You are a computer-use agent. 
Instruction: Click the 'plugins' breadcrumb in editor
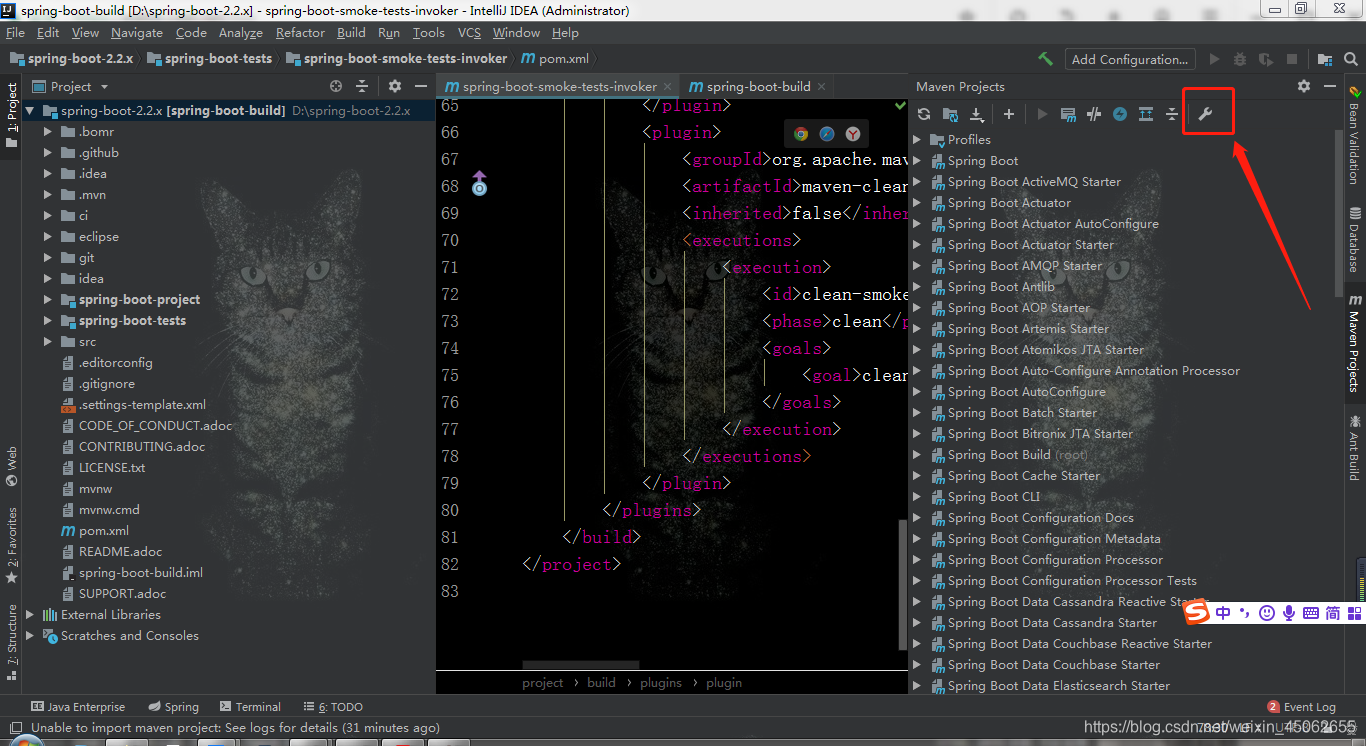pos(661,683)
